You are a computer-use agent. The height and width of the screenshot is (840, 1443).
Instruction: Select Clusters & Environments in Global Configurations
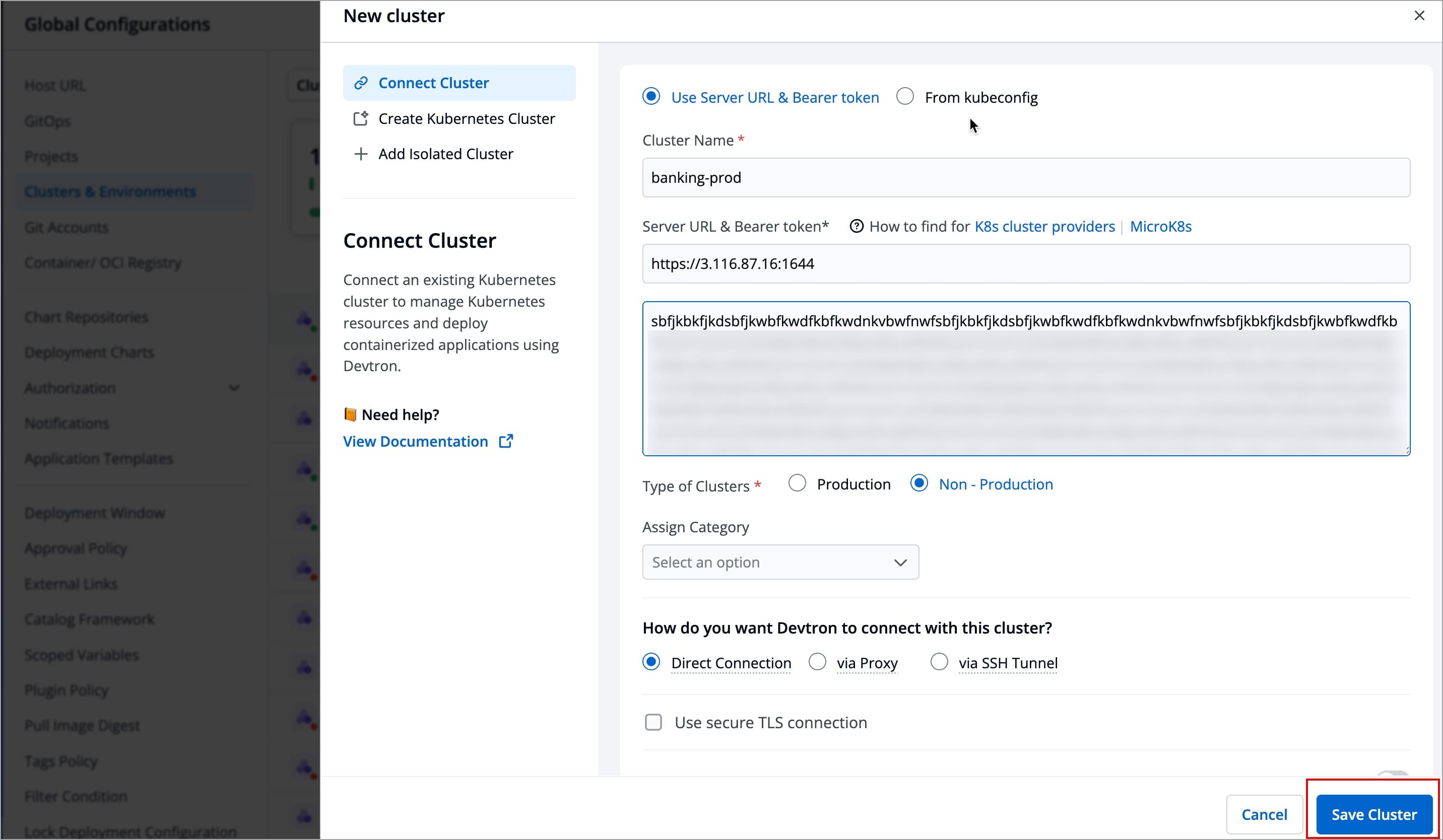110,191
